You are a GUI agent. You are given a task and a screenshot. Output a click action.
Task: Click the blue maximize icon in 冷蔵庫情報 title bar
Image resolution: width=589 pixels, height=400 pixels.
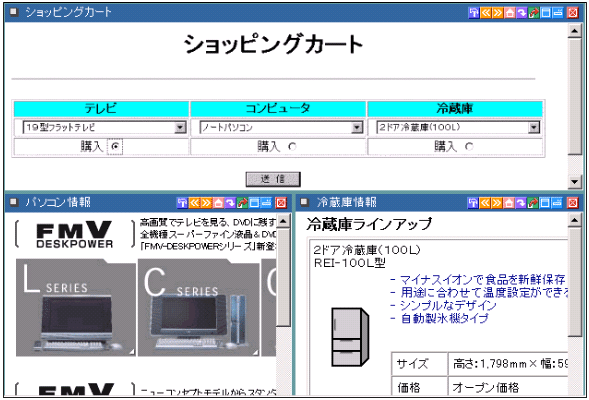(545, 203)
